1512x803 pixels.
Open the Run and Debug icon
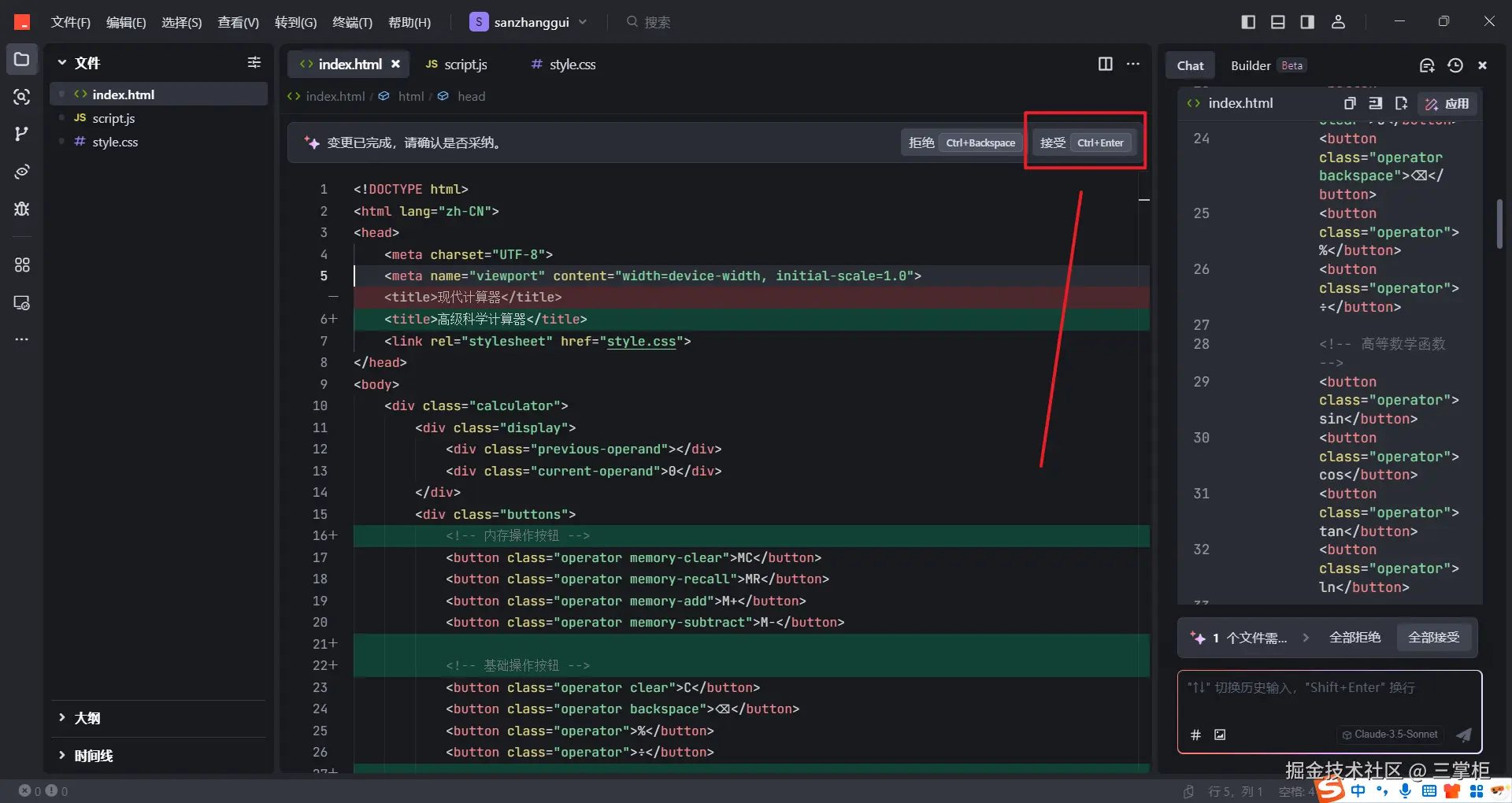[x=21, y=209]
